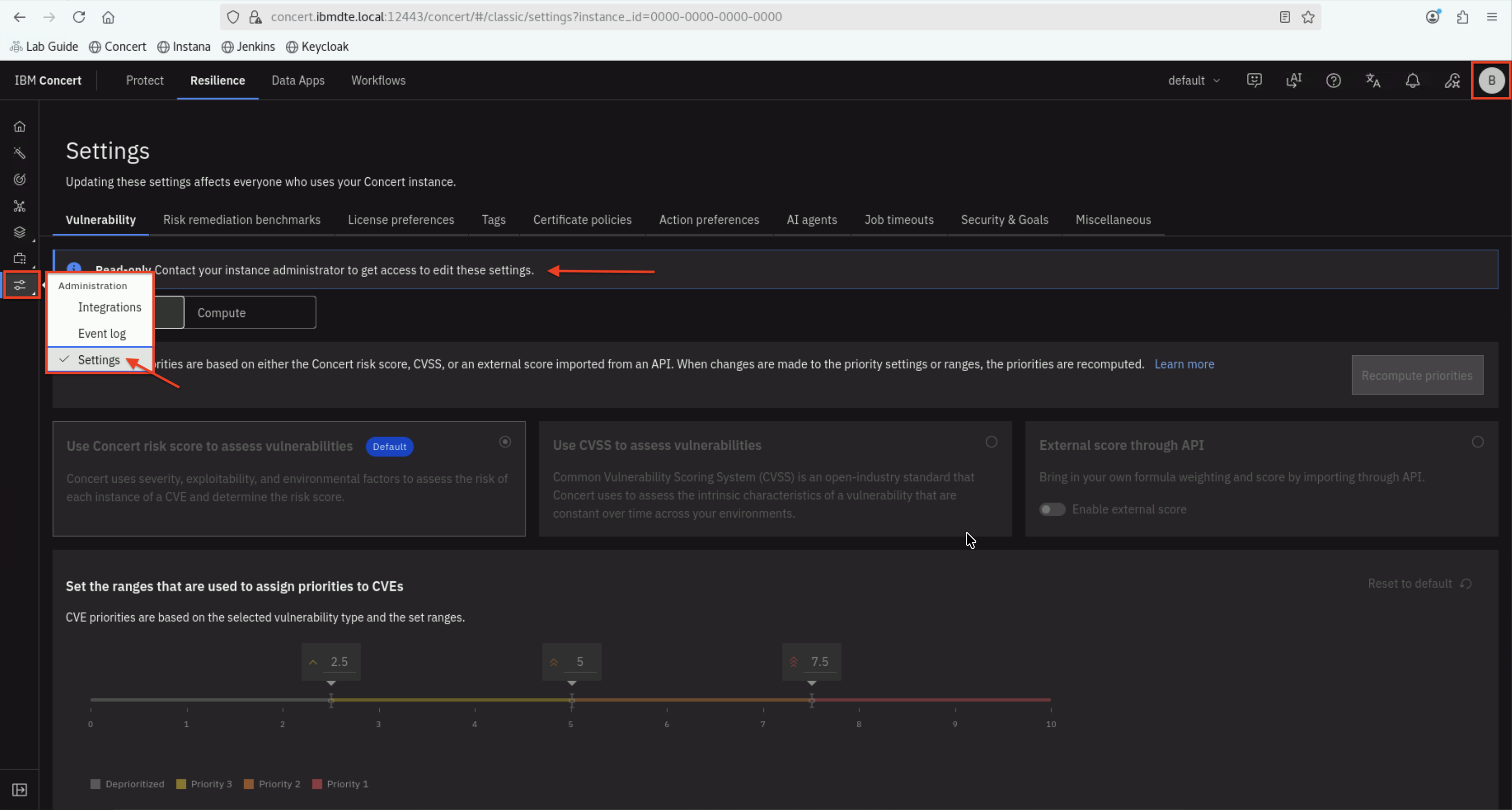
Task: Open Instana bookmark
Action: (184, 46)
